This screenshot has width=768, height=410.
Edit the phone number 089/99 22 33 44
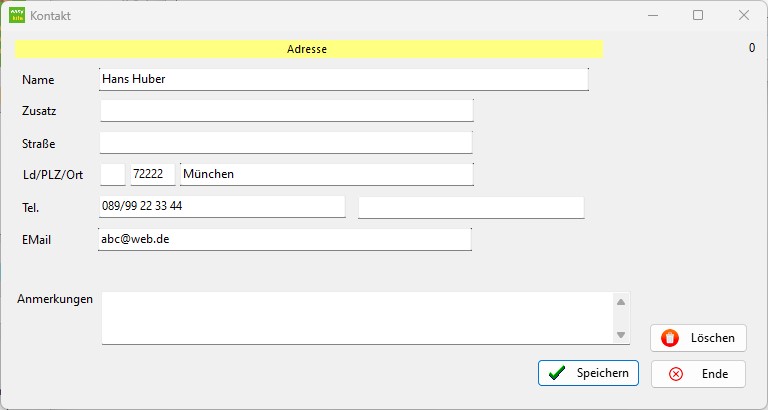(x=222, y=207)
